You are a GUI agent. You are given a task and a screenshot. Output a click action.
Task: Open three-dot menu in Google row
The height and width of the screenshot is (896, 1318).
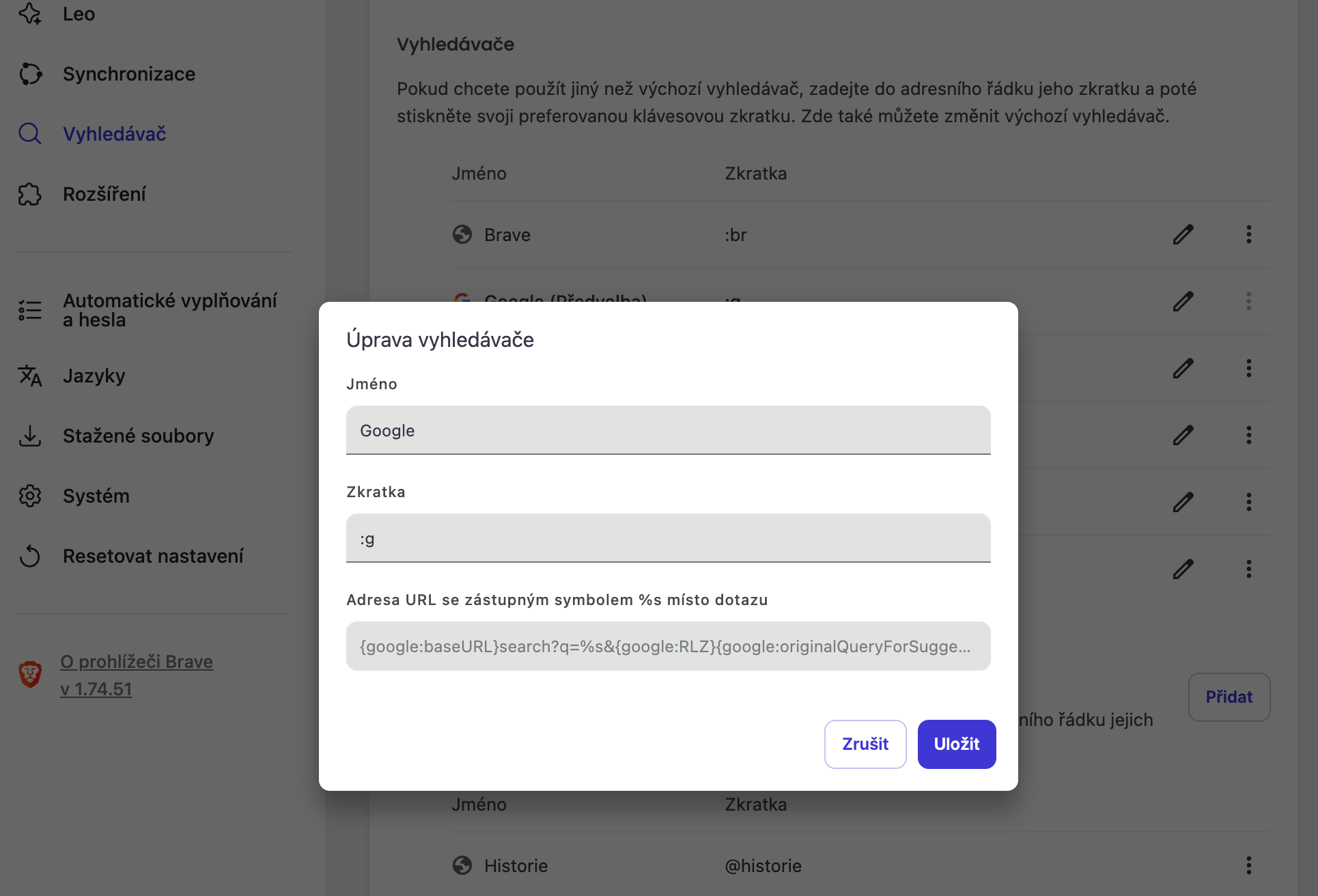[x=1248, y=301]
